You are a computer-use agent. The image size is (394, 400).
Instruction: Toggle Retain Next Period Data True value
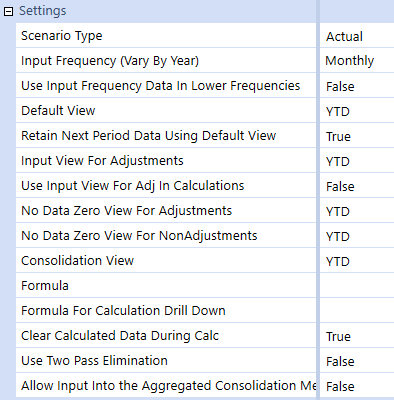(357, 136)
